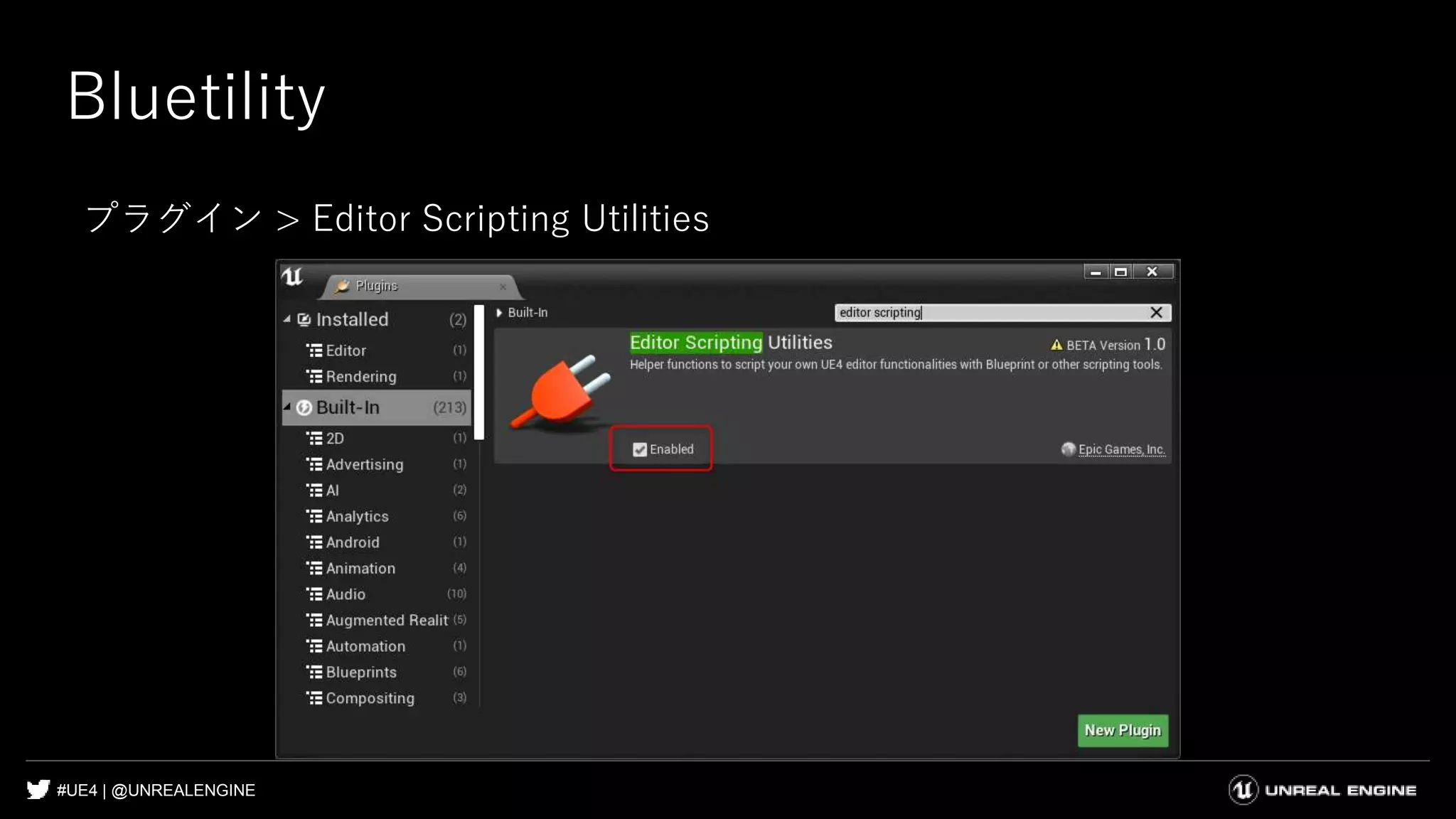
Task: Open the Blueprints plugin category
Action: pyautogui.click(x=386, y=672)
